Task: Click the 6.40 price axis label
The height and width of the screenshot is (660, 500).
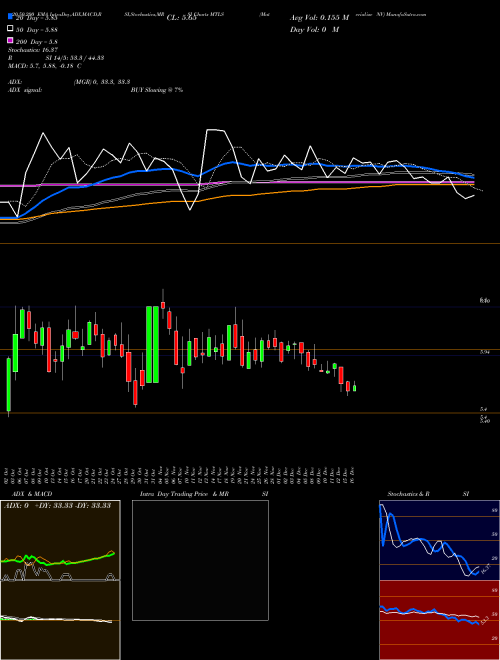Action: (484, 301)
